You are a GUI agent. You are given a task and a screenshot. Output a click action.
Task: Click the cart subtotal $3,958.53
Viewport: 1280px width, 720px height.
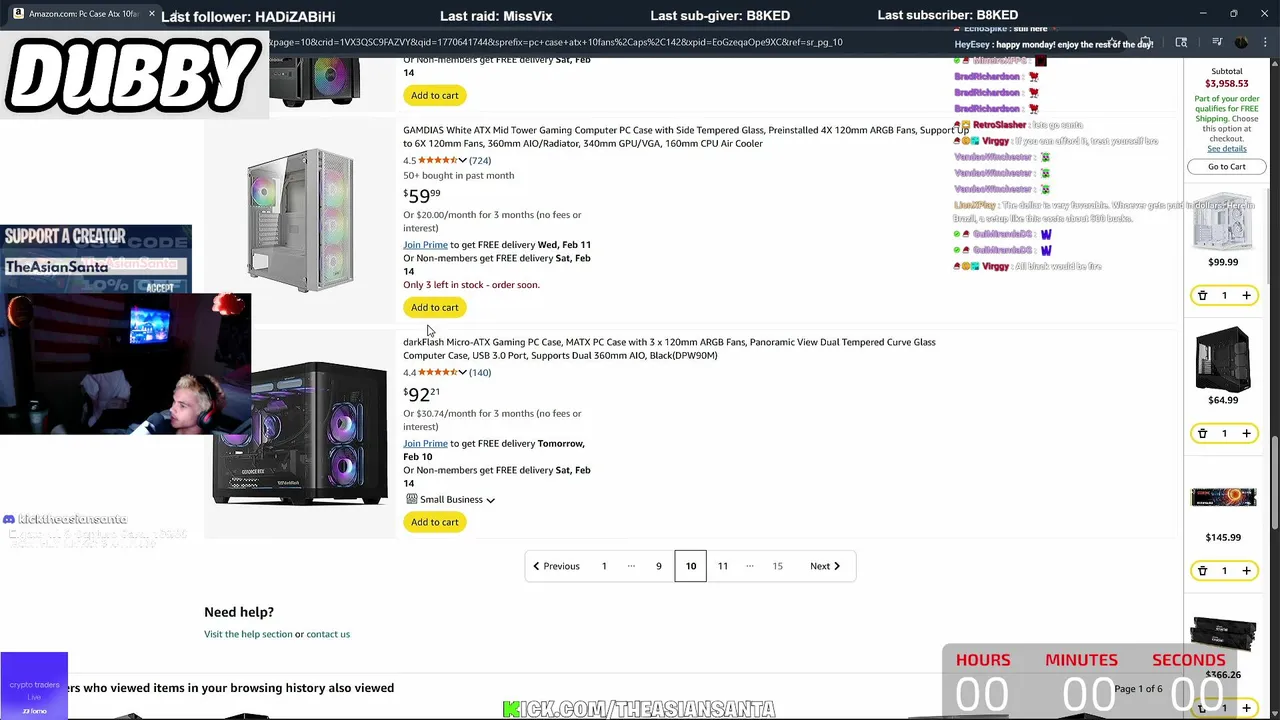pos(1226,84)
